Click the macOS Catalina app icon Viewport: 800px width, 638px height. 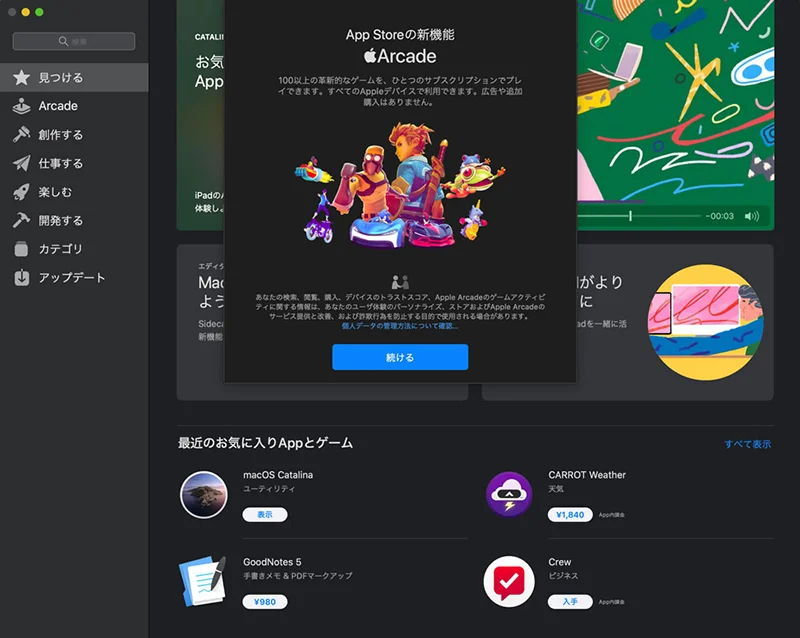[x=204, y=495]
